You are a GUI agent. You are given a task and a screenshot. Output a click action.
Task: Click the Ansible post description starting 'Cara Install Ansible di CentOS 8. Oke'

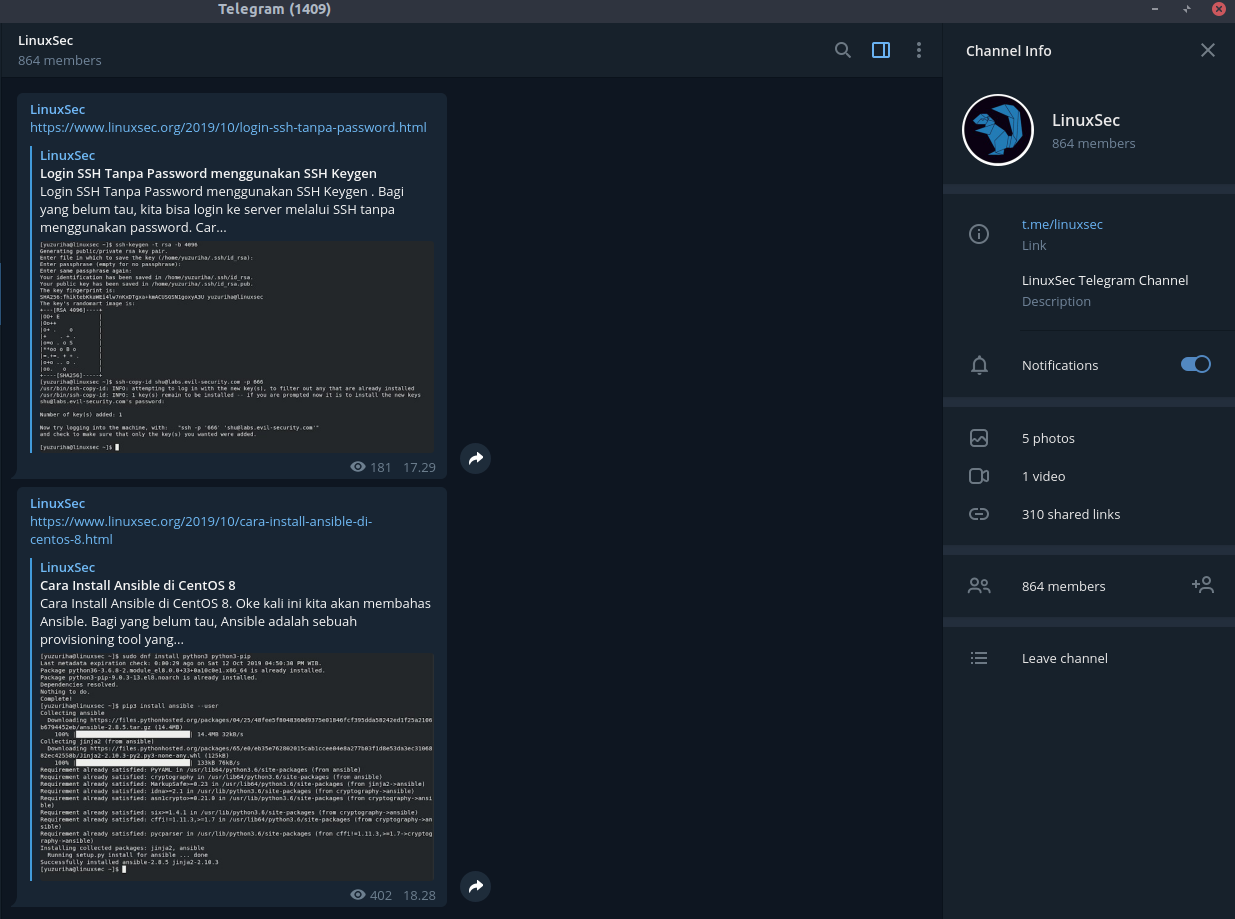tap(235, 621)
